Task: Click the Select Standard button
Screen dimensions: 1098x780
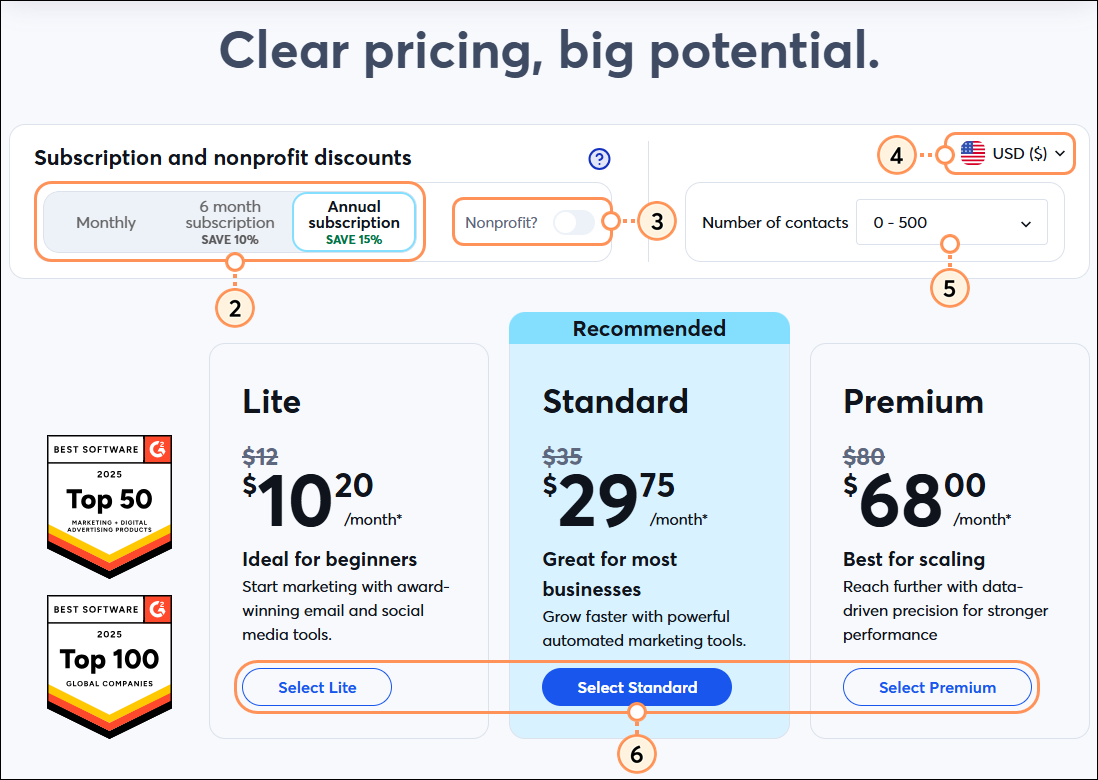Action: (x=637, y=687)
